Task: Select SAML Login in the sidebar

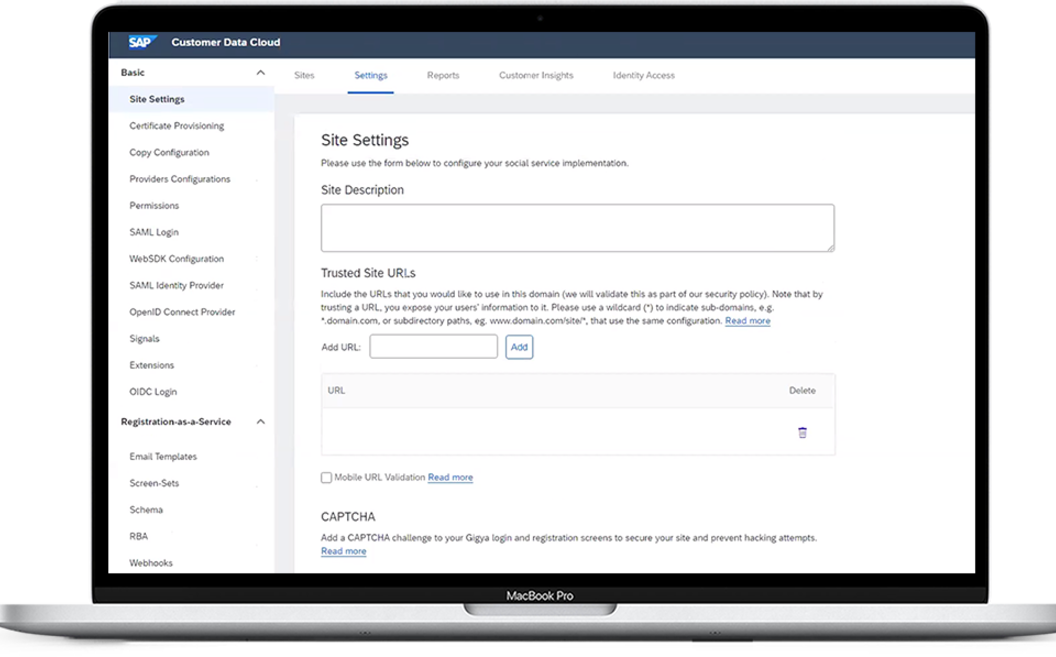Action: click(154, 232)
